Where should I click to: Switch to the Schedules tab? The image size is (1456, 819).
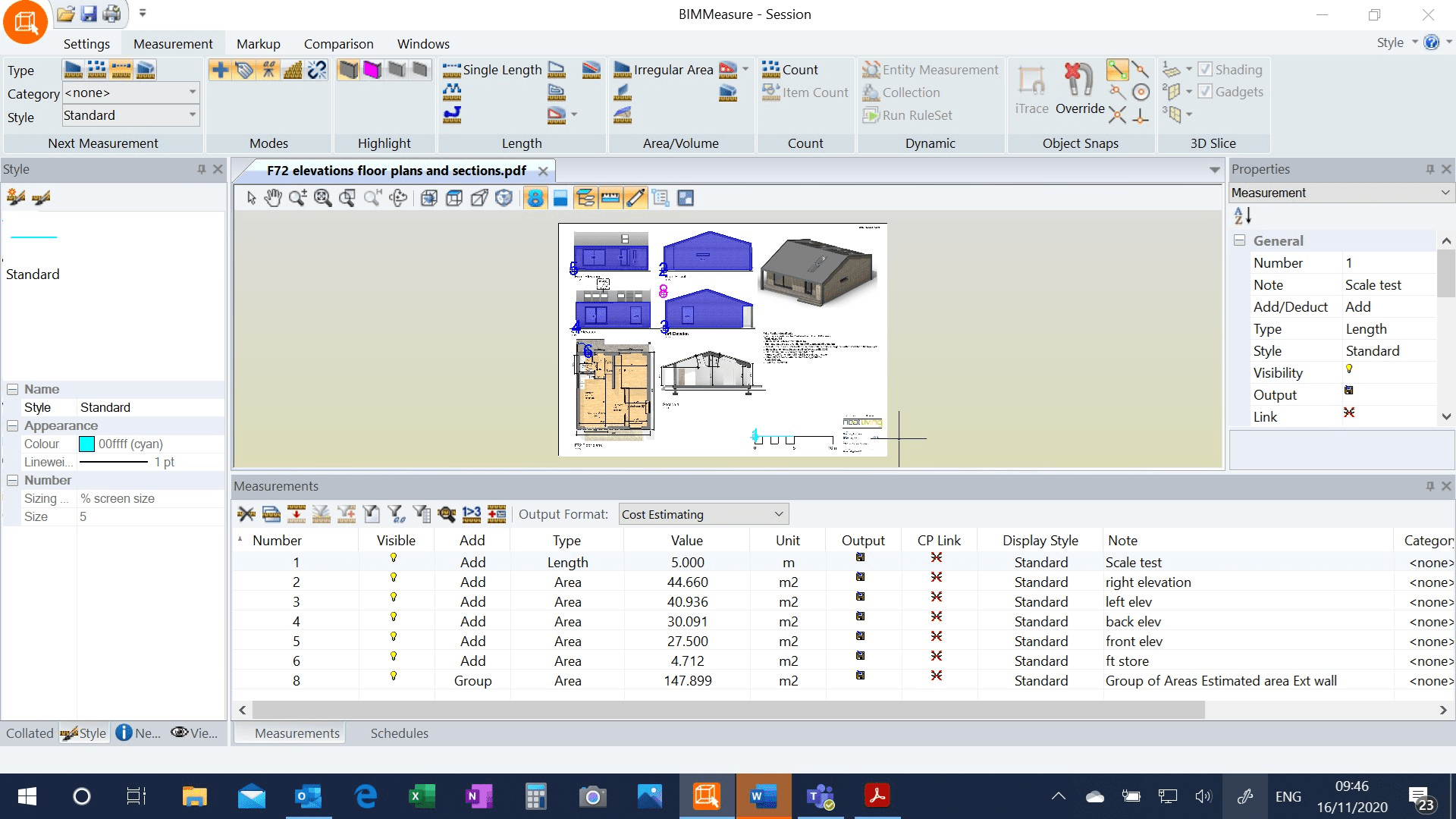tap(399, 733)
